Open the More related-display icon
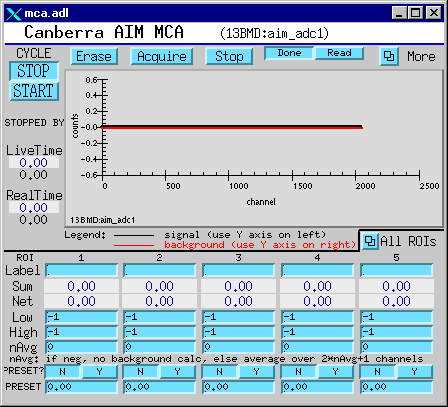 tap(389, 56)
